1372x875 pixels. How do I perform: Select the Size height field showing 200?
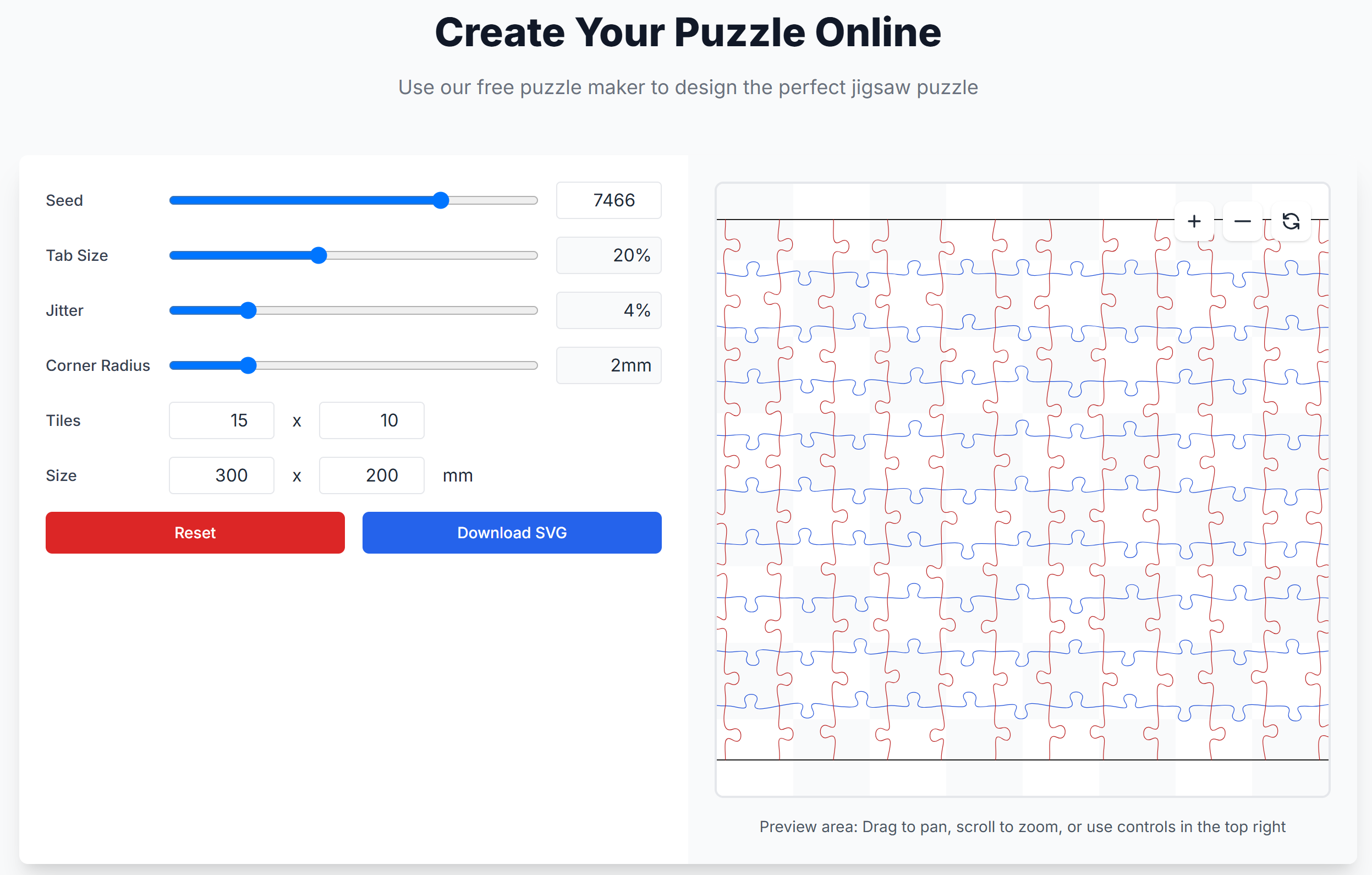[x=371, y=475]
